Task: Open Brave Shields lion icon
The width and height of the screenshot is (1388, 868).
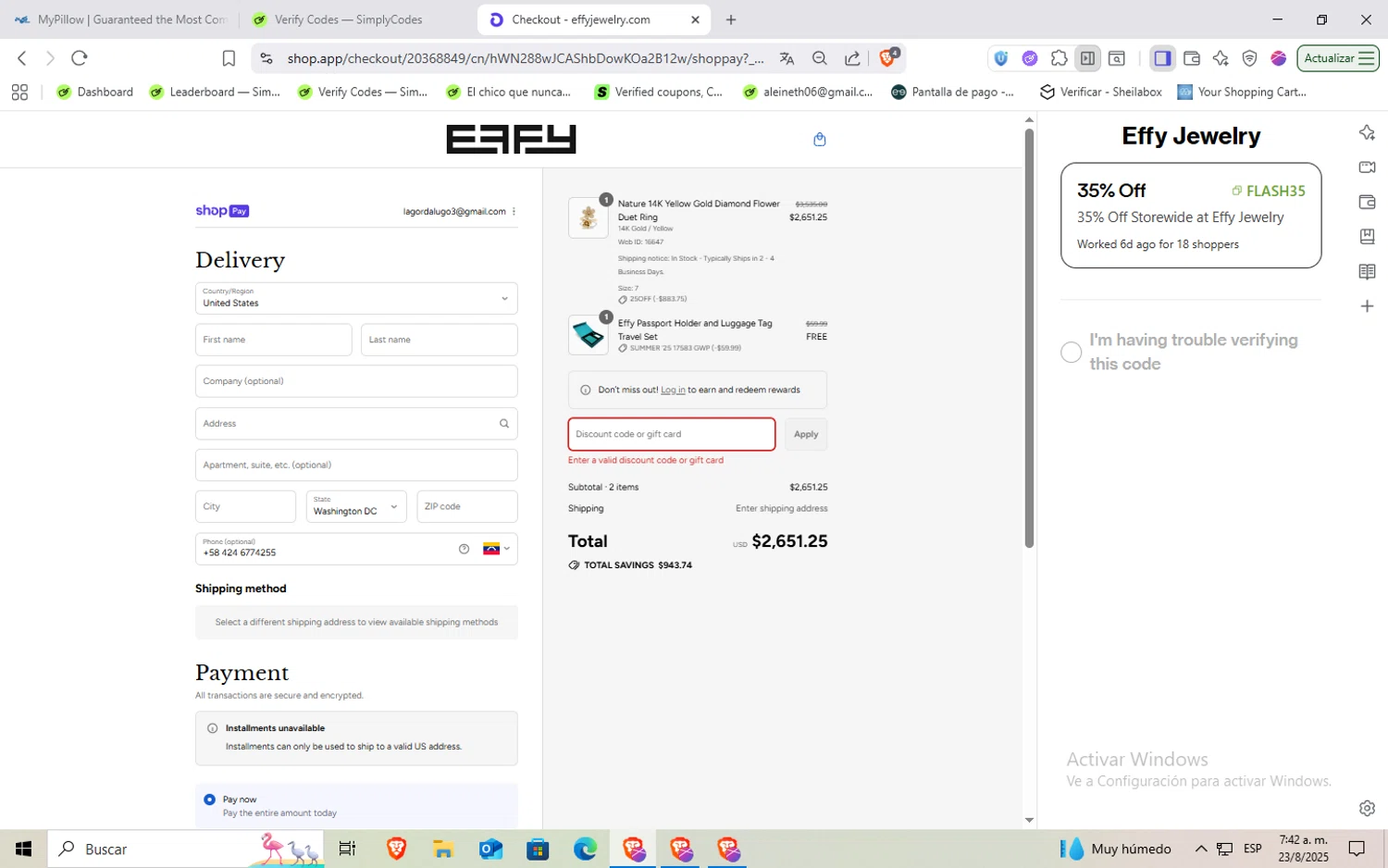Action: [x=886, y=58]
